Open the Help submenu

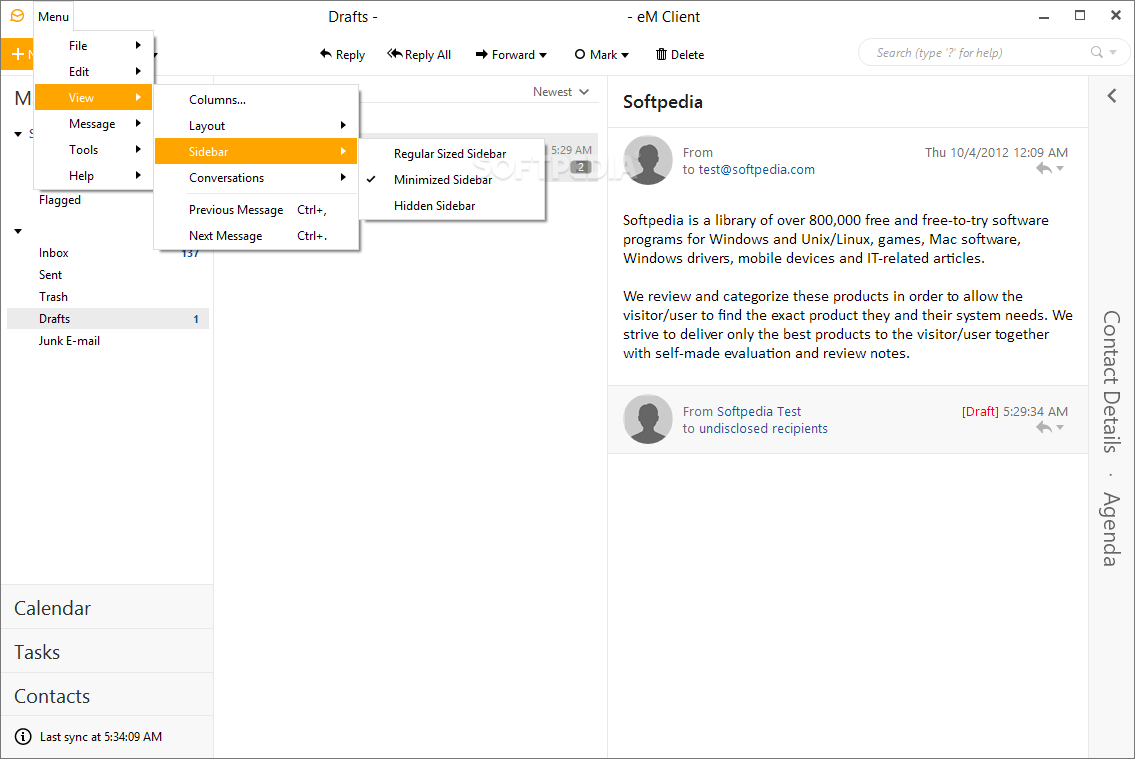pos(93,176)
